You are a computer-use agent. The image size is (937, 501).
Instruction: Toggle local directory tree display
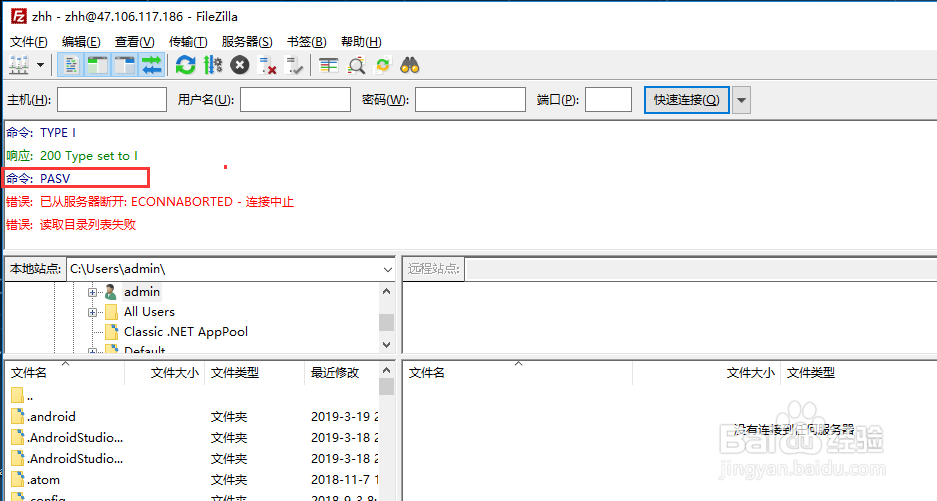pos(97,65)
